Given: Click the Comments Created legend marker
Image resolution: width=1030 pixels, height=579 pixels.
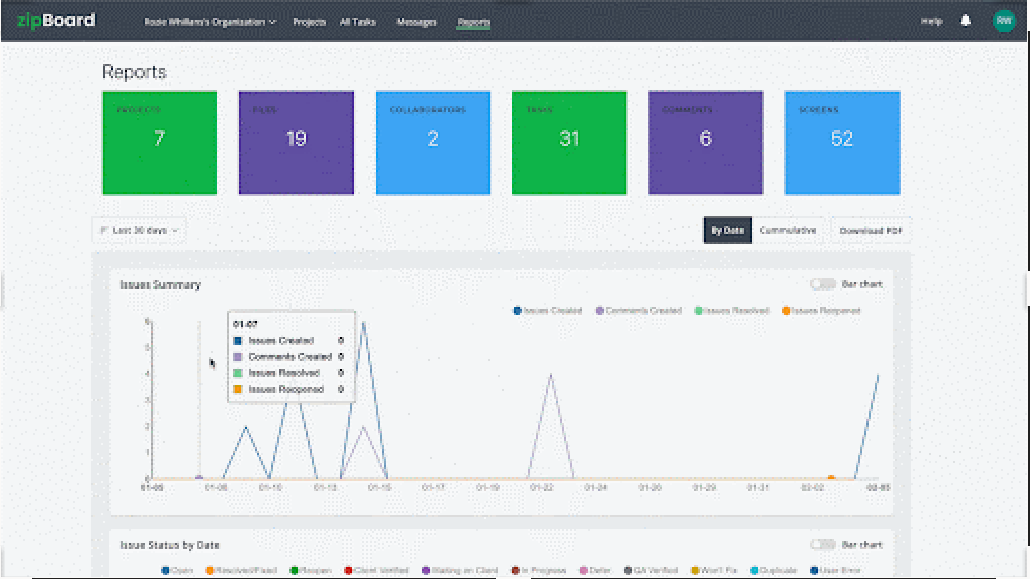Looking at the screenshot, I should 600,311.
